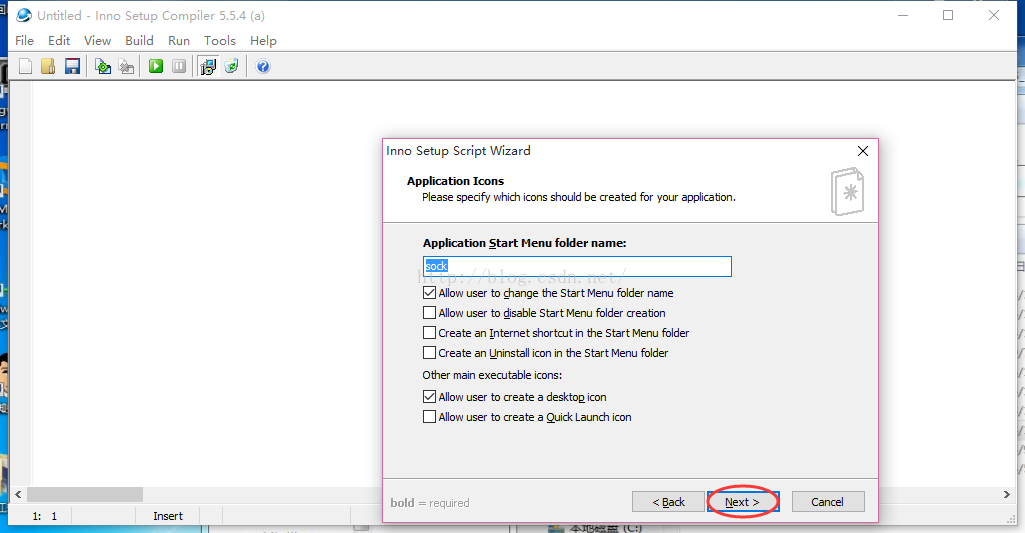Click the Insert status bar entry
This screenshot has height=533, width=1025.
click(x=168, y=516)
